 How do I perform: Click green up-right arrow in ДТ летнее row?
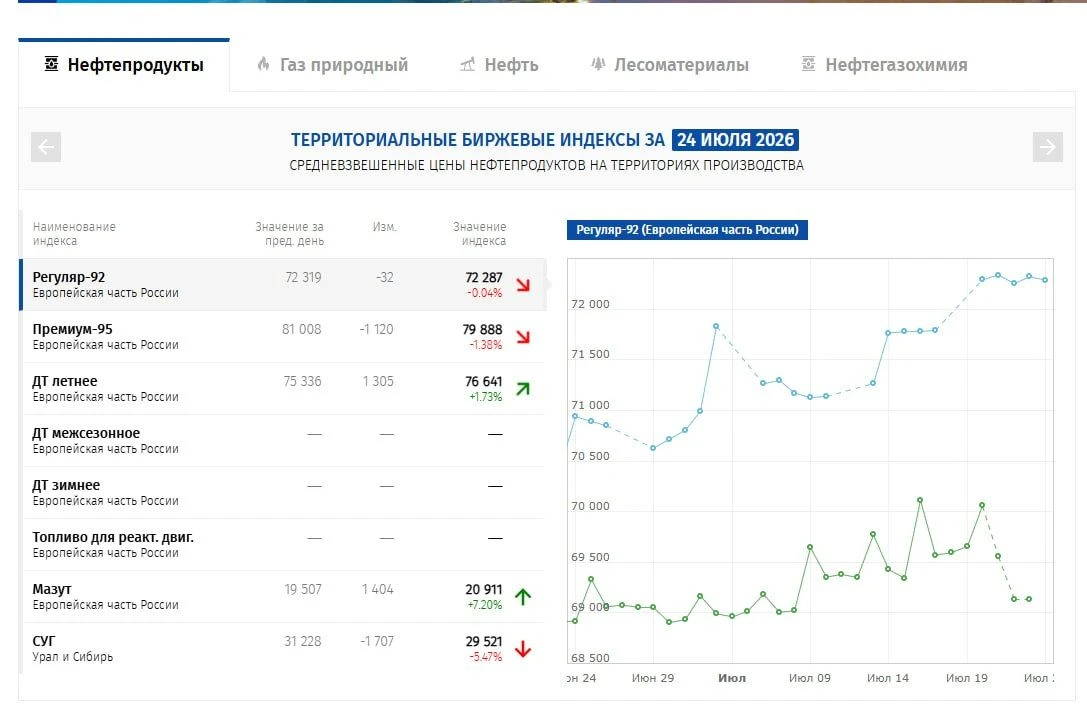coord(523,389)
